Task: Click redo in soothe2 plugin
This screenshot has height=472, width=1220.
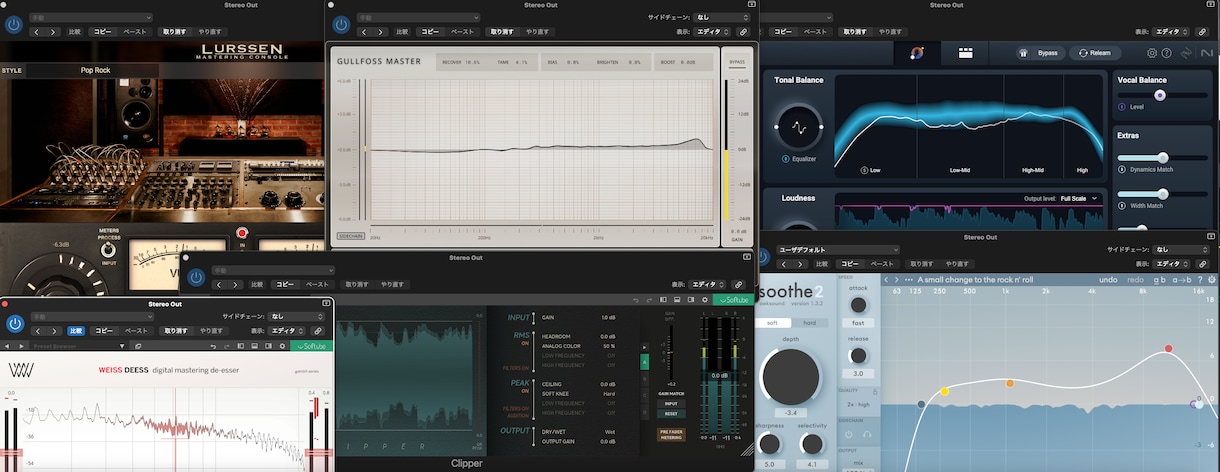Action: pyautogui.click(x=1135, y=279)
